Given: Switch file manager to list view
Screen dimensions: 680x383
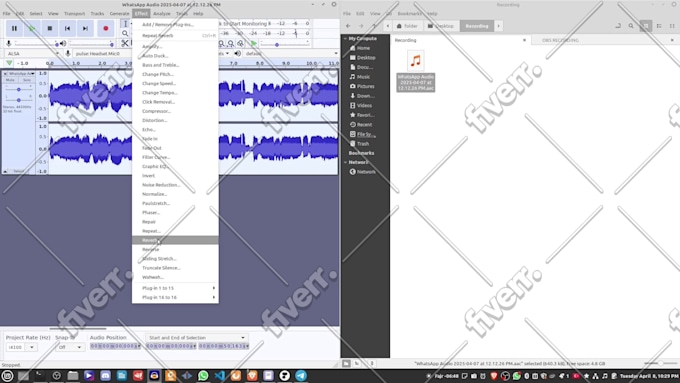Looking at the screenshot, I should click(659, 26).
